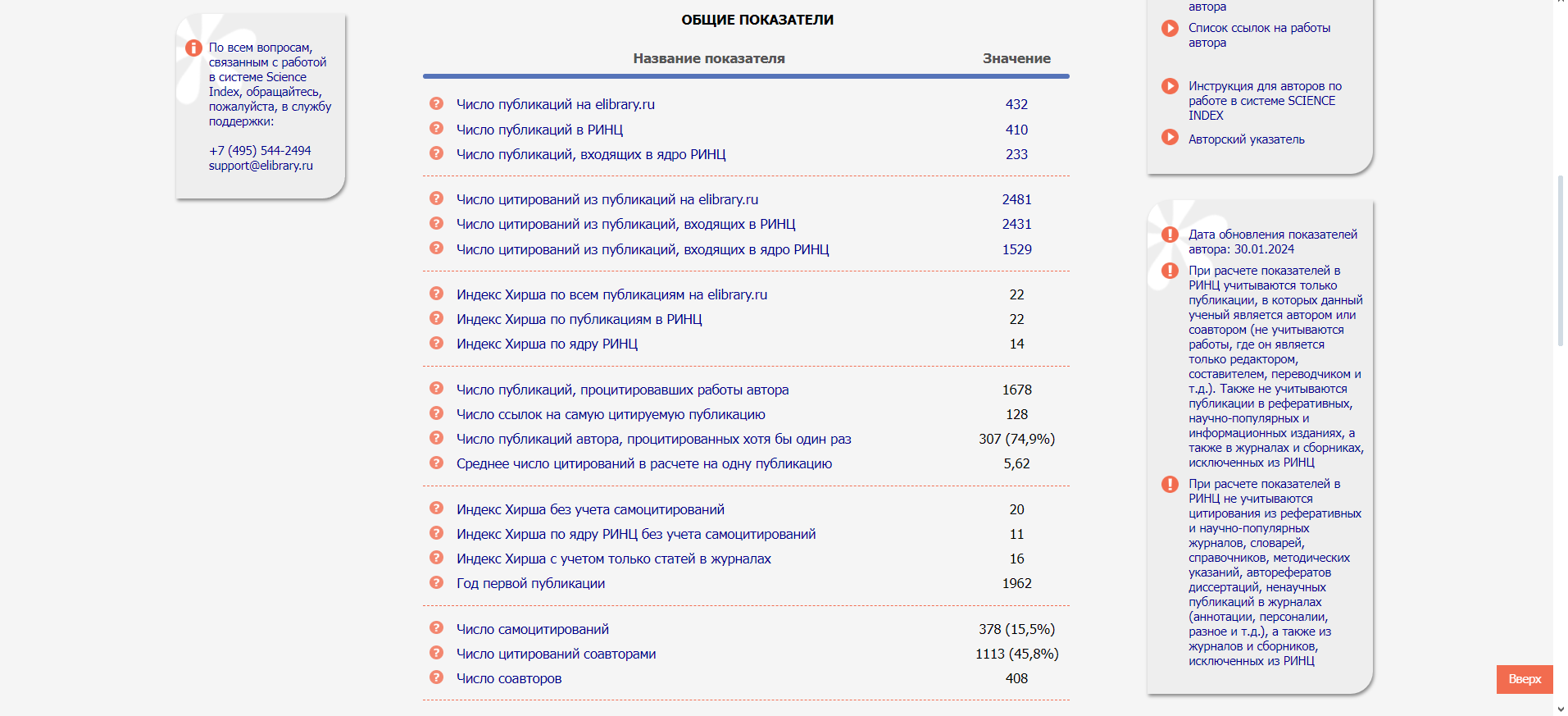Click help icon for 'Индекс Хирша по ядру РИНЦ без учета самоцитирований'
This screenshot has height=716, width=1568.
[x=437, y=533]
